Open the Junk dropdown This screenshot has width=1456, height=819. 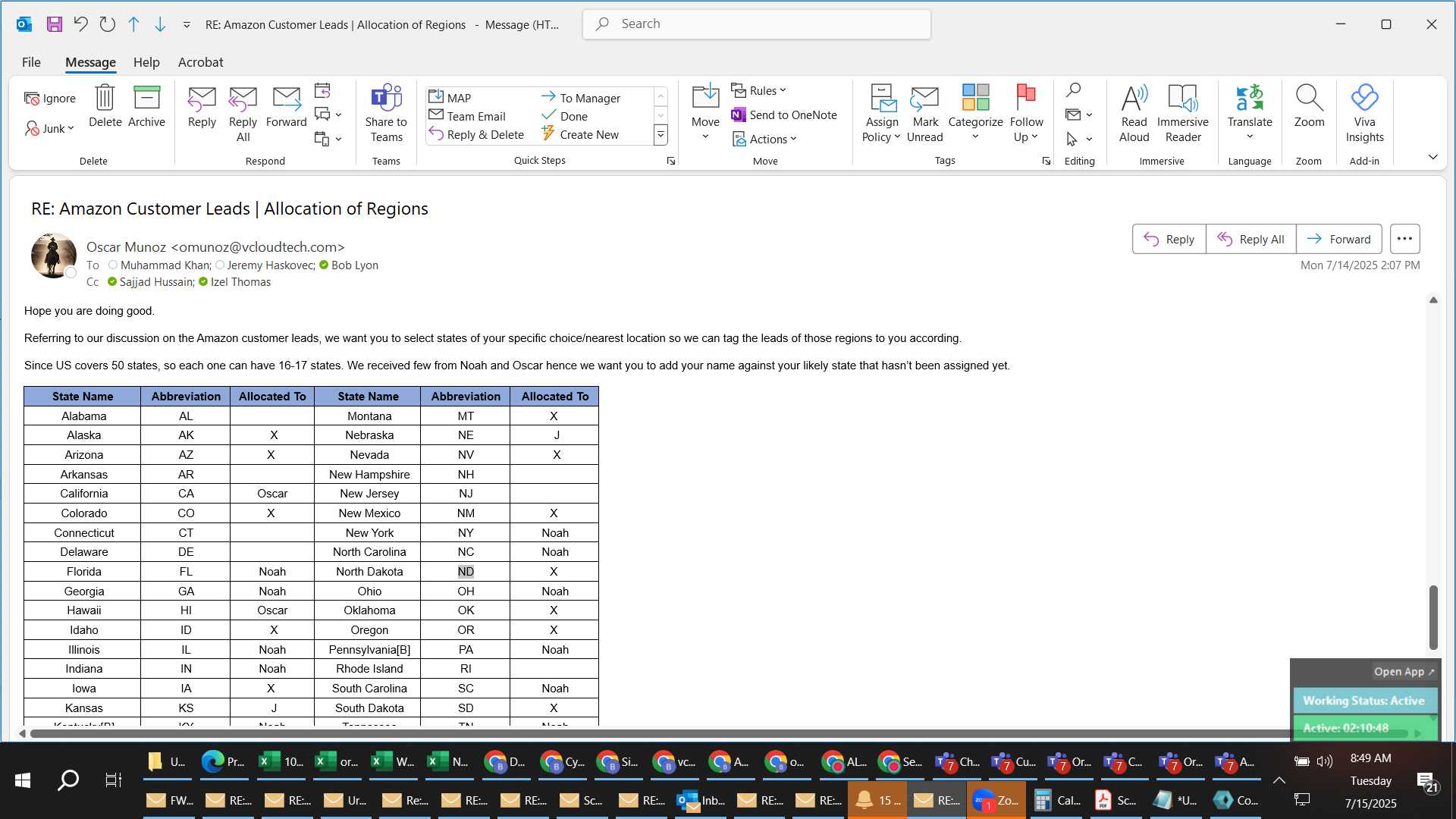pyautogui.click(x=50, y=128)
